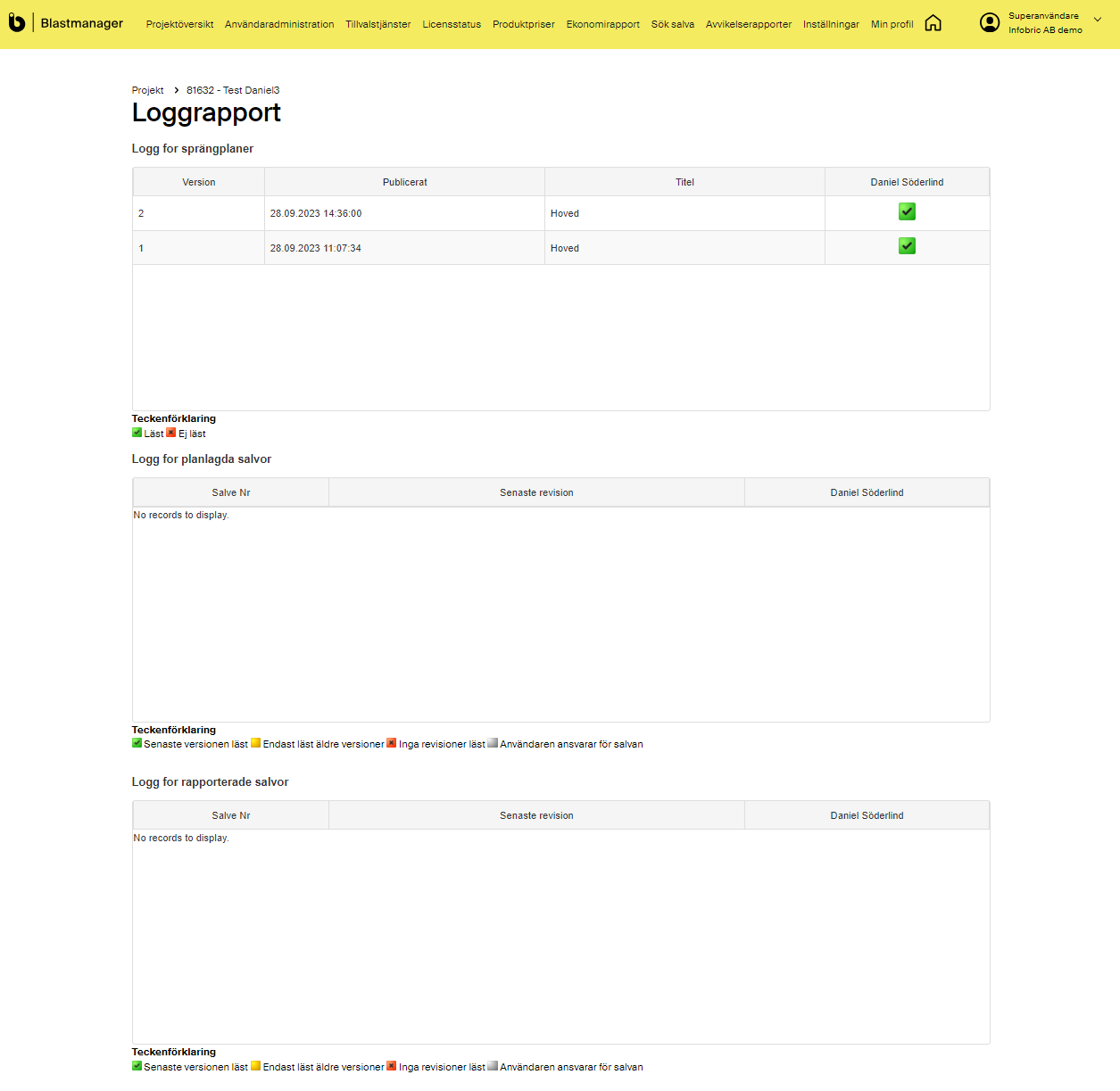Click Salve Nr header in rapporterade salvor table
This screenshot has width=1120, height=1091.
coord(231,815)
